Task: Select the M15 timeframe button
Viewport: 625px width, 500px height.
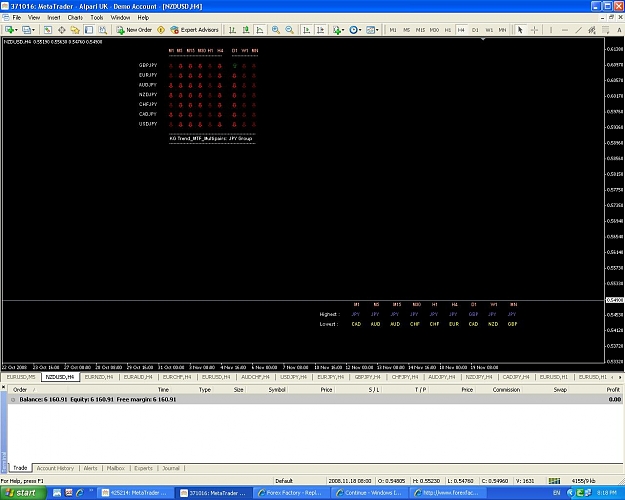Action: click(420, 30)
